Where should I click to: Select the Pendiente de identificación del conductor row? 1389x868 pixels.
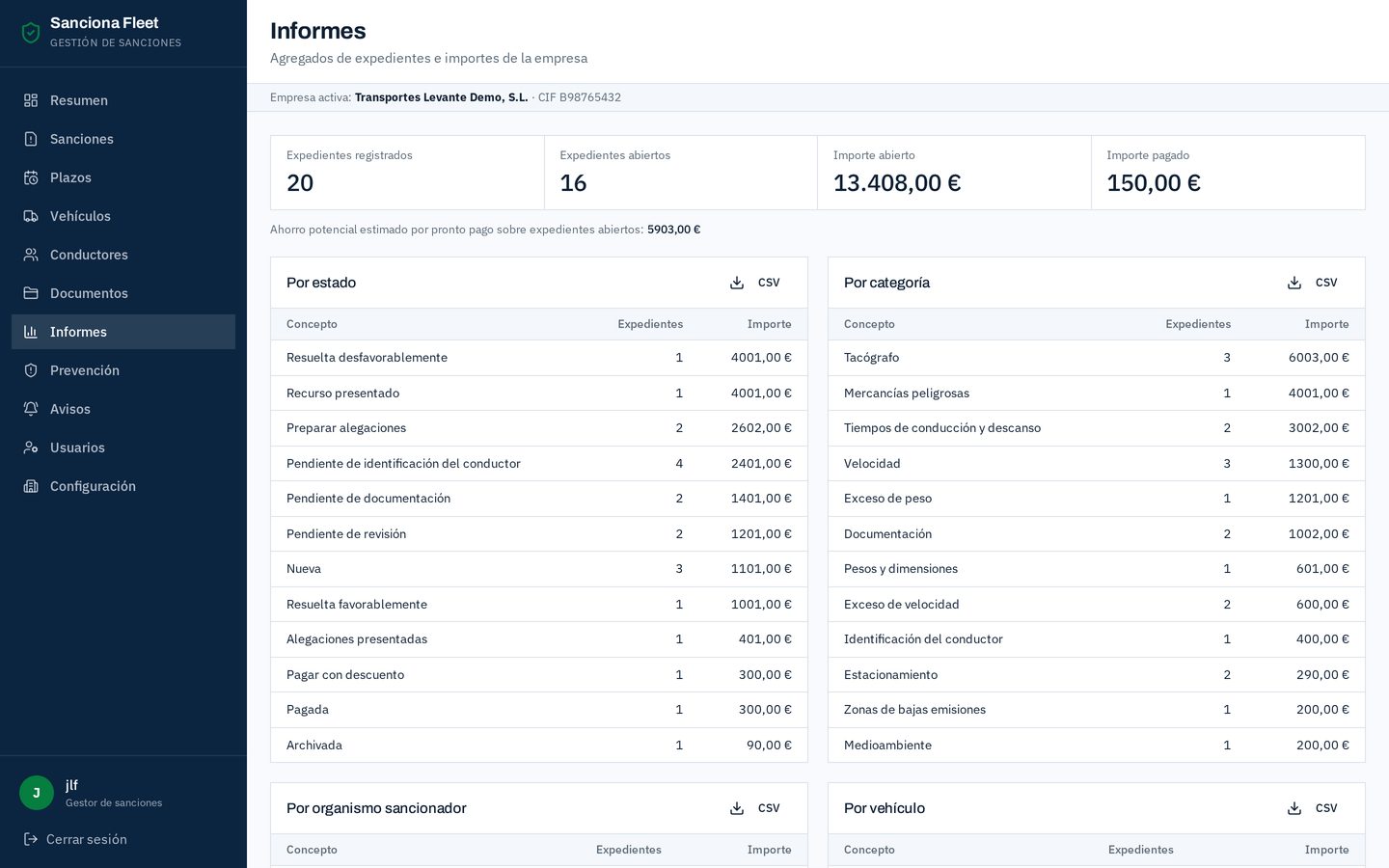click(x=539, y=464)
